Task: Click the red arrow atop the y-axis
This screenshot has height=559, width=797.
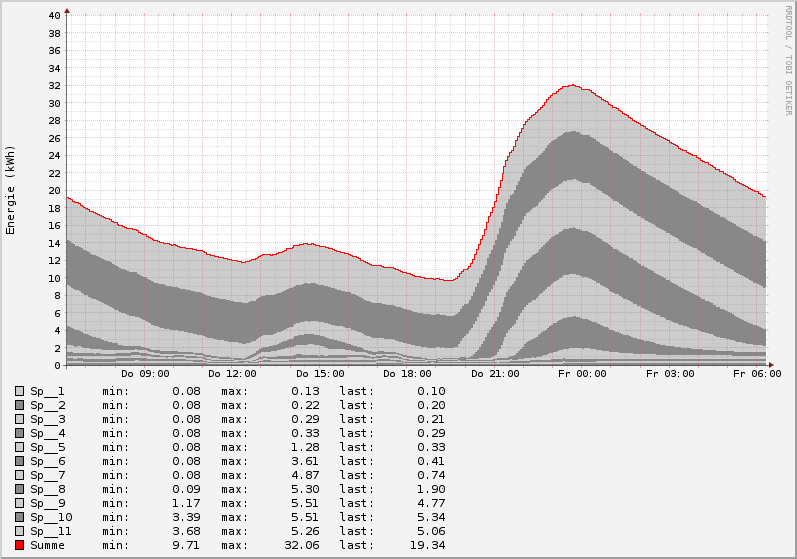Action: click(x=67, y=12)
